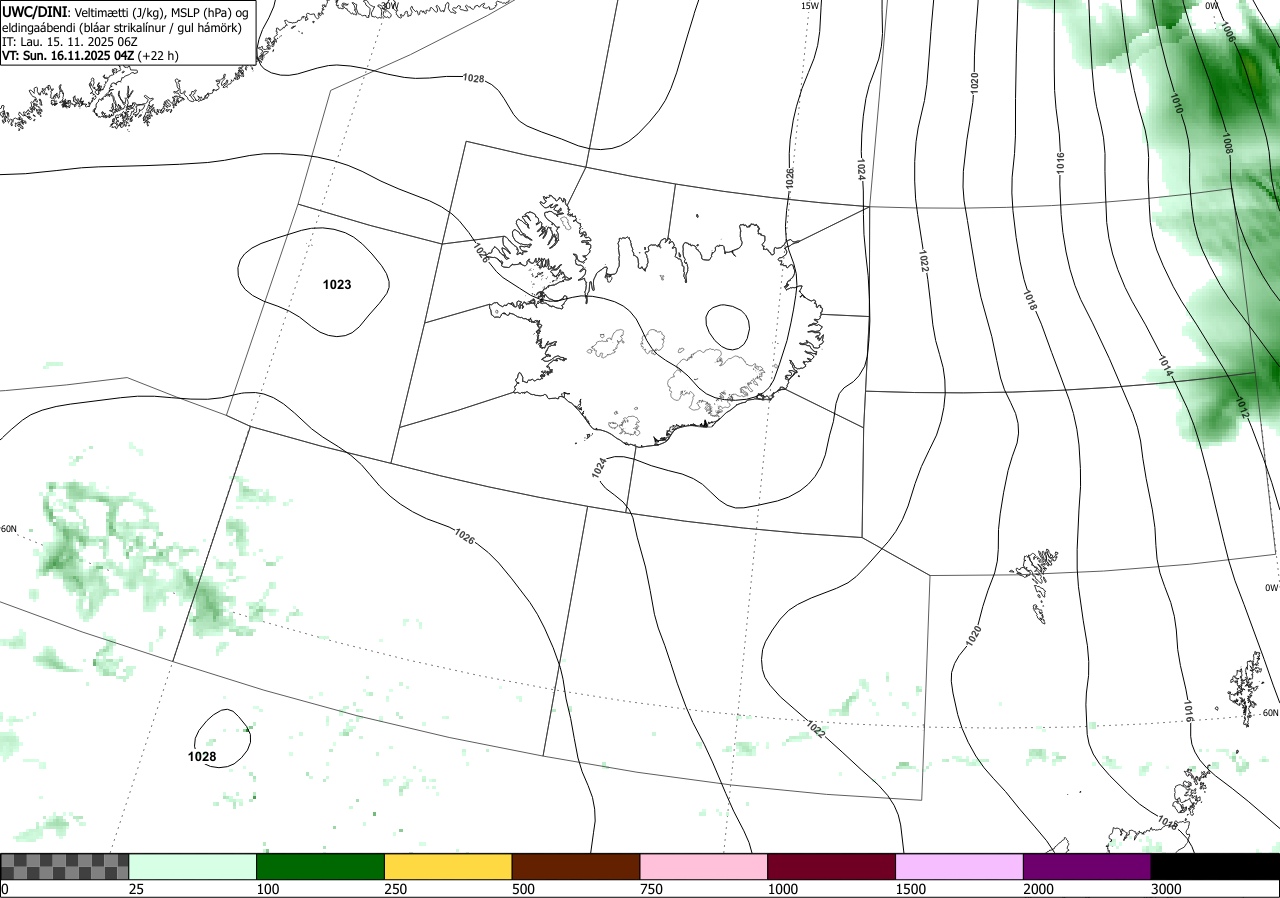Select the yellow 250–500 legend swatch
This screenshot has width=1280, height=898.
click(448, 866)
